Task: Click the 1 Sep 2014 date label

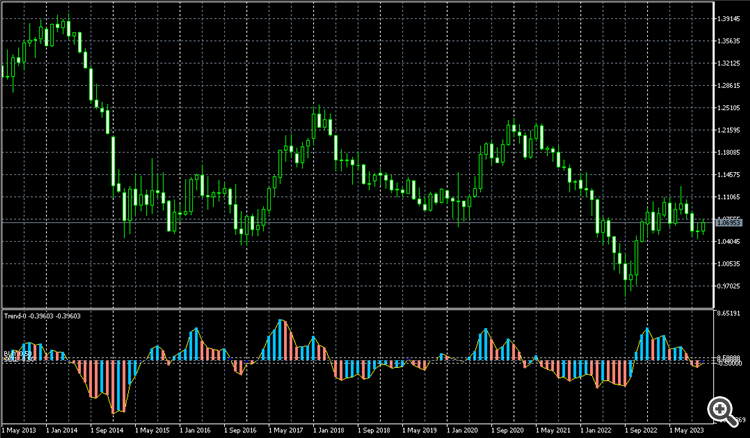Action: click(107, 430)
